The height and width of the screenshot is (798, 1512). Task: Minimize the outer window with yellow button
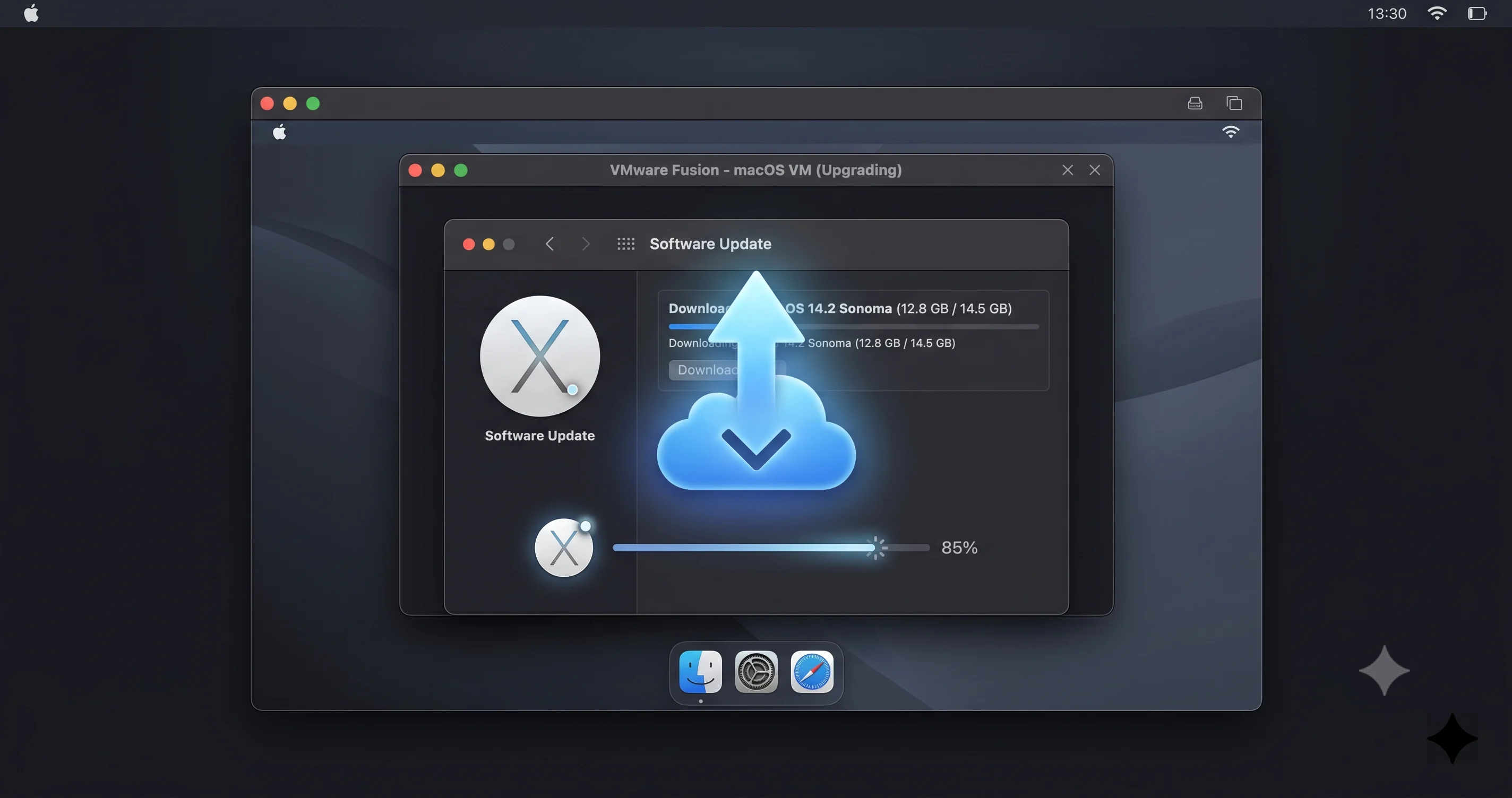(x=290, y=103)
